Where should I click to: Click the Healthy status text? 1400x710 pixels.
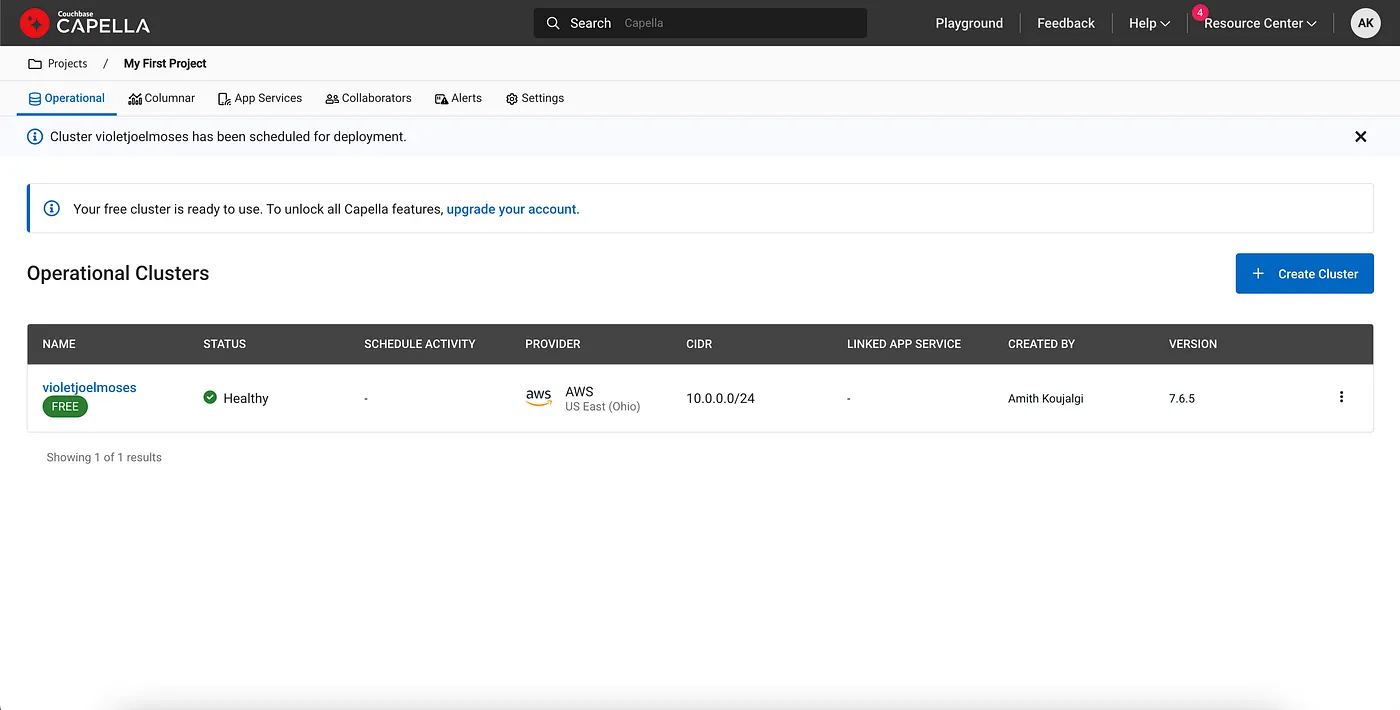(246, 398)
